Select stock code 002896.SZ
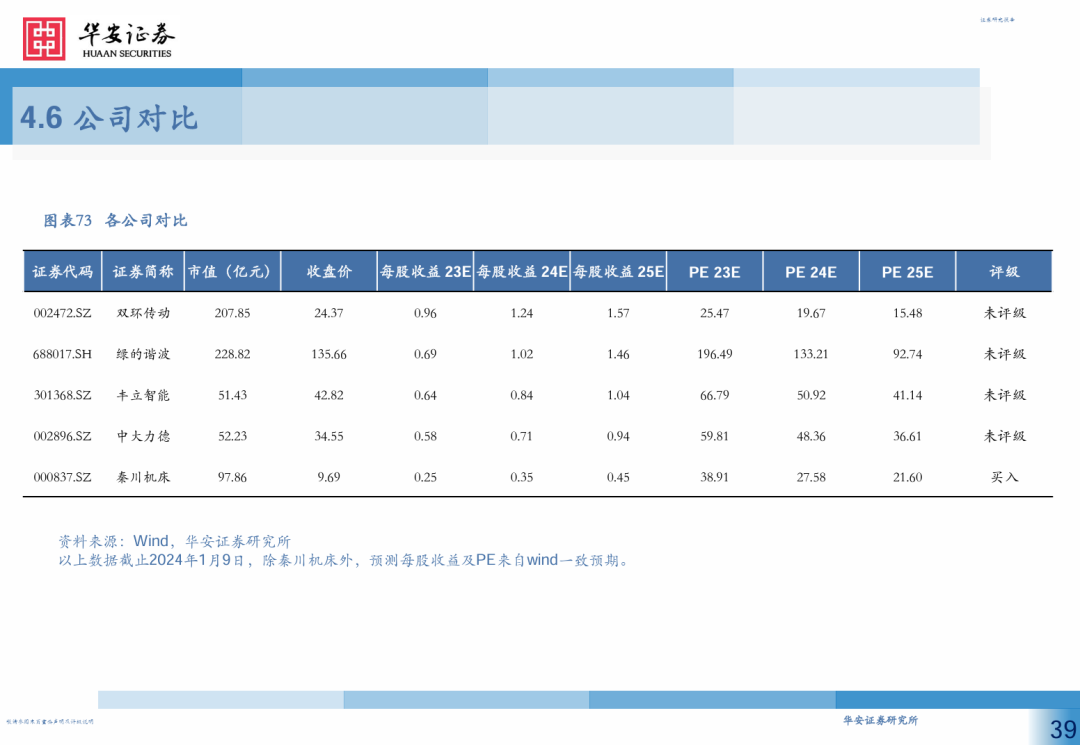1080x745 pixels. [x=63, y=436]
